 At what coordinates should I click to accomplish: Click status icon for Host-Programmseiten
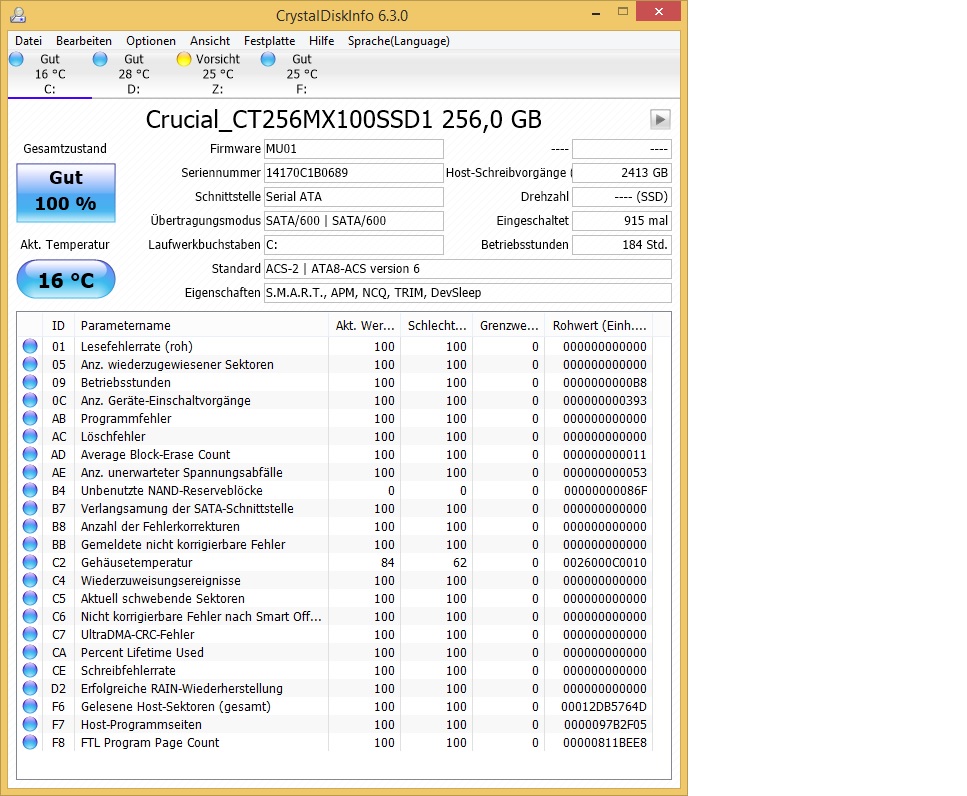30,724
